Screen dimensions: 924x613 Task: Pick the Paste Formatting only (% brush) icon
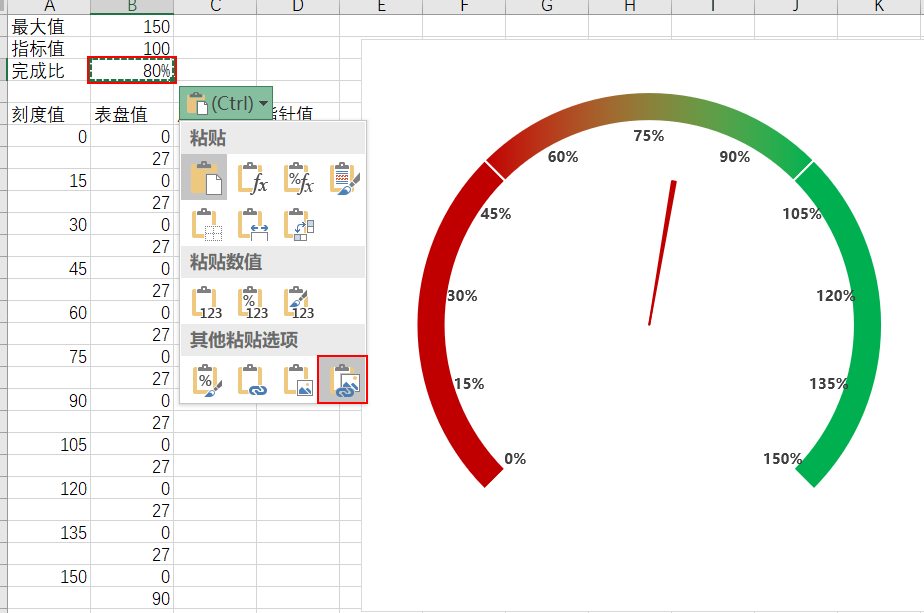point(206,380)
